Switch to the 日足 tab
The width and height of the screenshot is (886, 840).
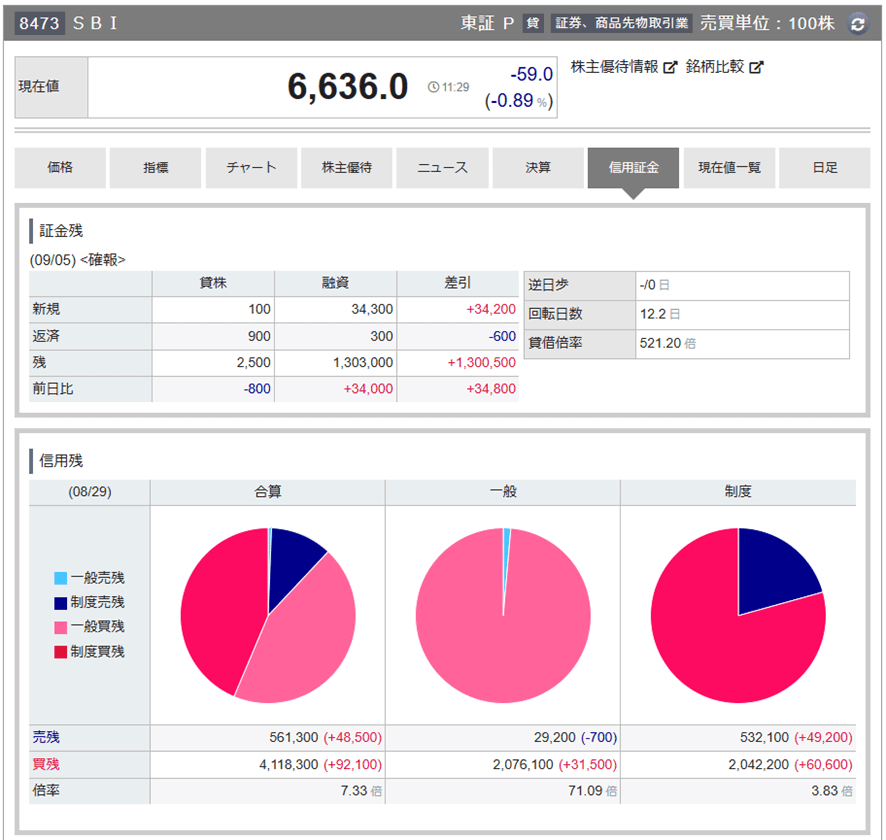coord(825,168)
